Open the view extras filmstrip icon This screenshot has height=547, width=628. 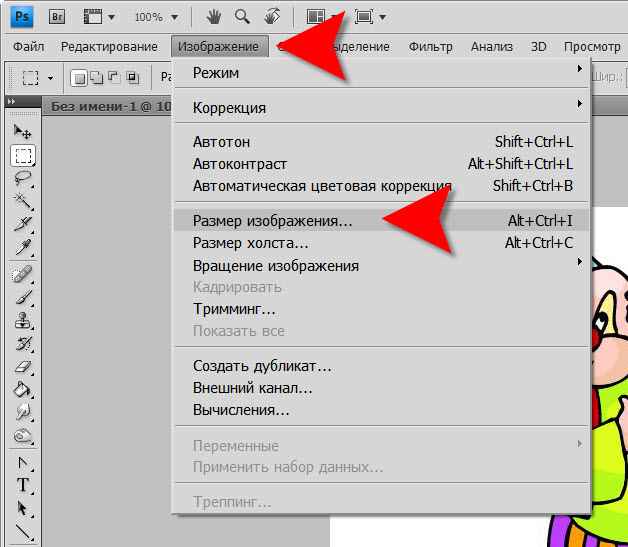[x=93, y=17]
